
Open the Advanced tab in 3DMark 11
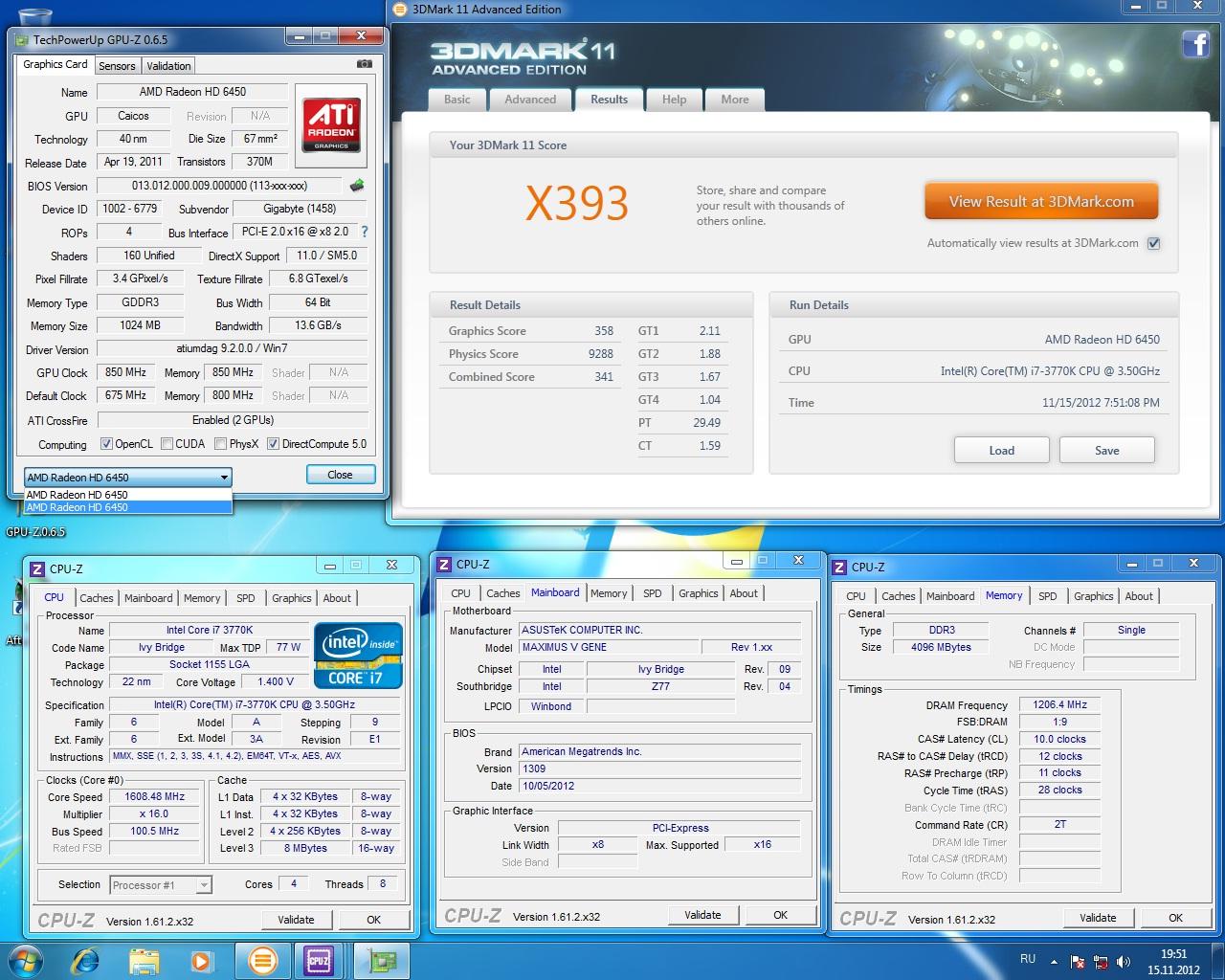point(530,100)
